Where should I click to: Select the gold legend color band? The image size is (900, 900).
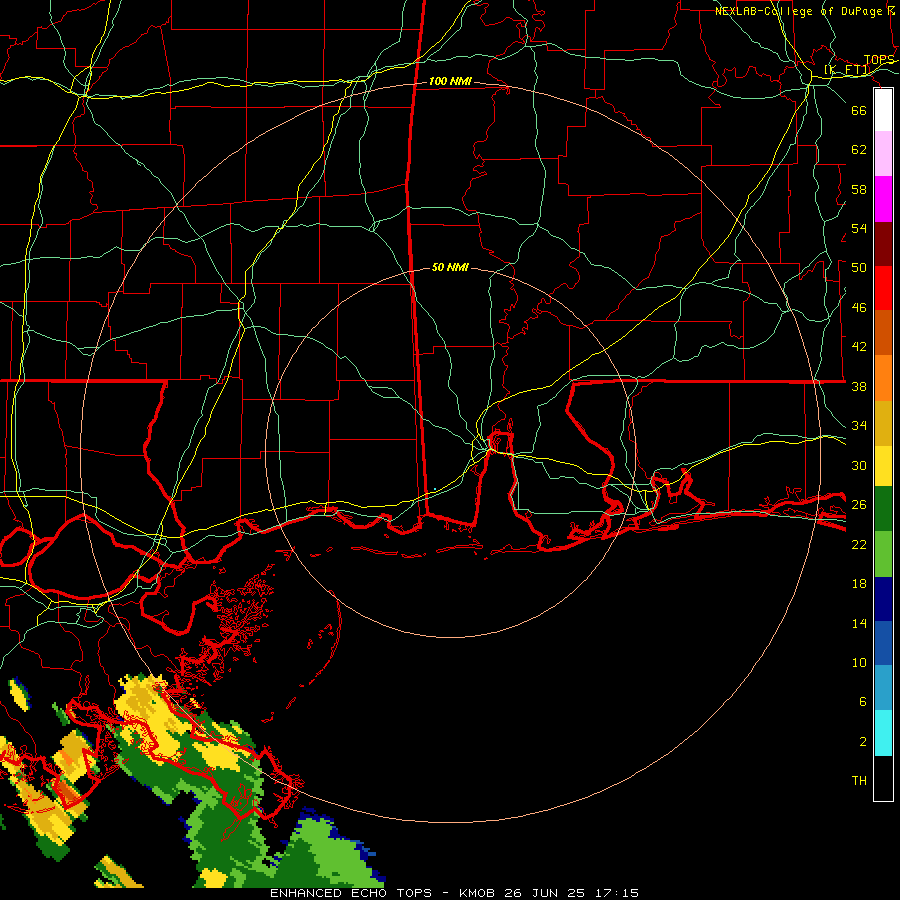point(883,423)
